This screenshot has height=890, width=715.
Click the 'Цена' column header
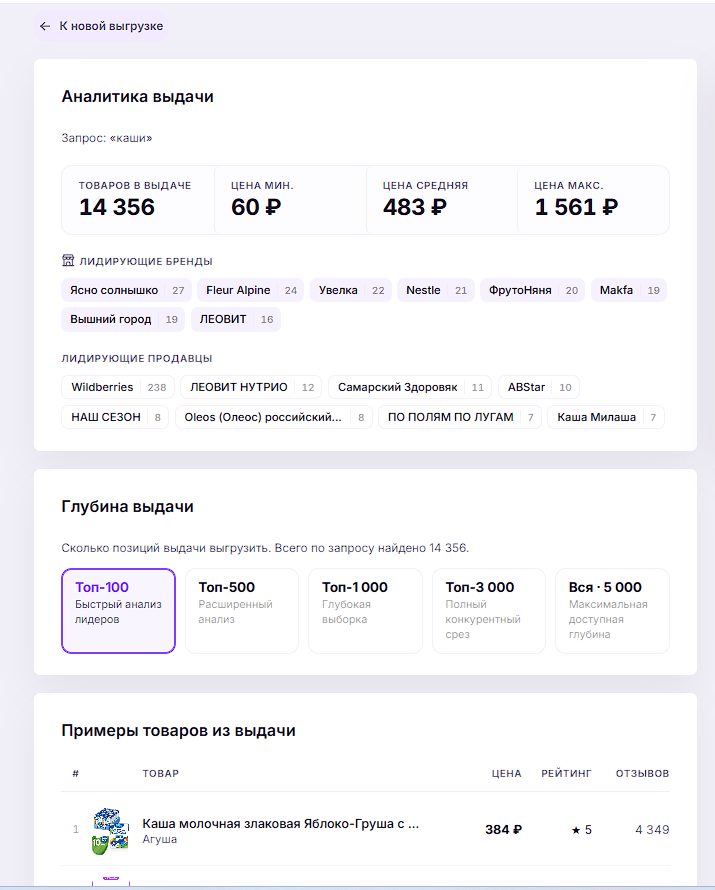click(506, 773)
